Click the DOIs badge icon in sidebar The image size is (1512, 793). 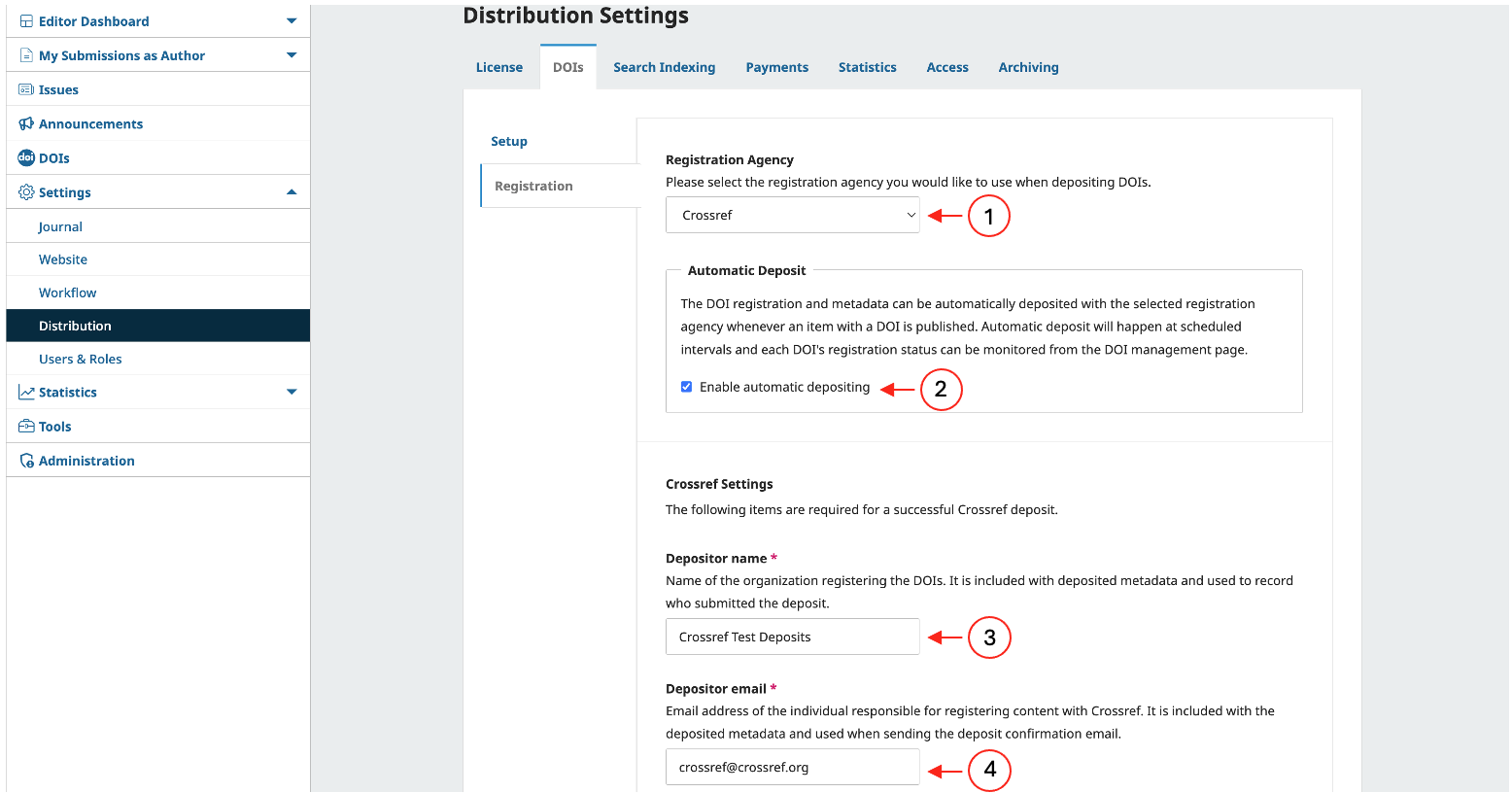26,157
